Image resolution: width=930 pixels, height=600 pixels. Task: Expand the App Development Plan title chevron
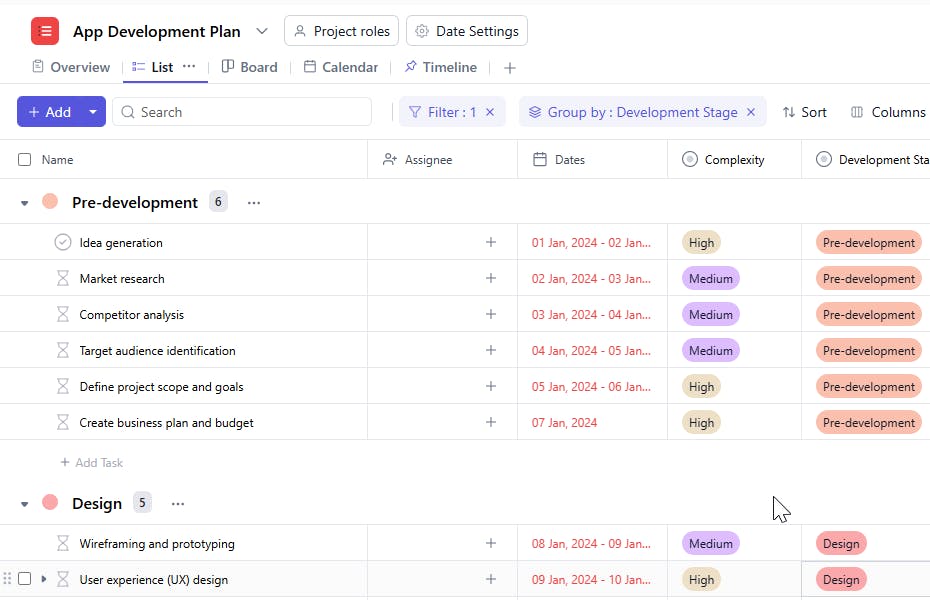coord(262,31)
